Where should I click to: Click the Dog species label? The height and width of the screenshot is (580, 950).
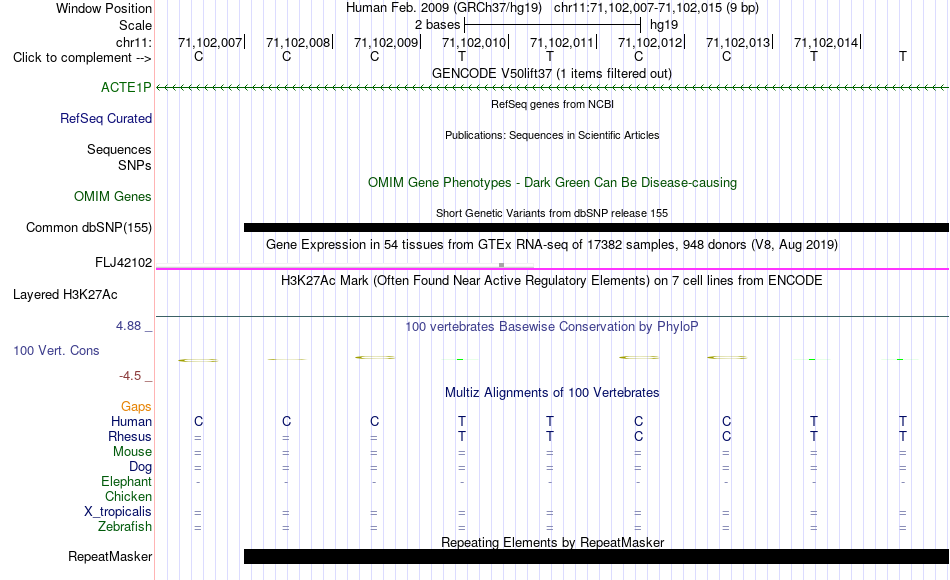pos(141,467)
